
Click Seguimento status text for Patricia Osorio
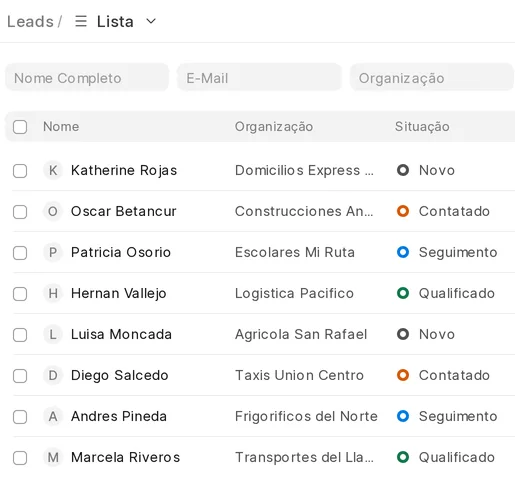click(458, 253)
